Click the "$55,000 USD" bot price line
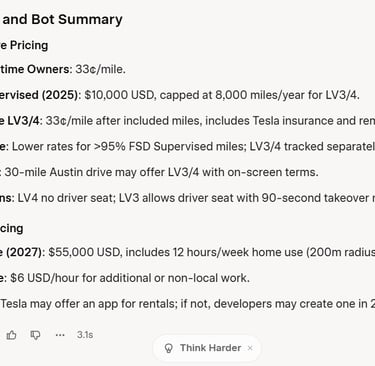 click(x=187, y=252)
